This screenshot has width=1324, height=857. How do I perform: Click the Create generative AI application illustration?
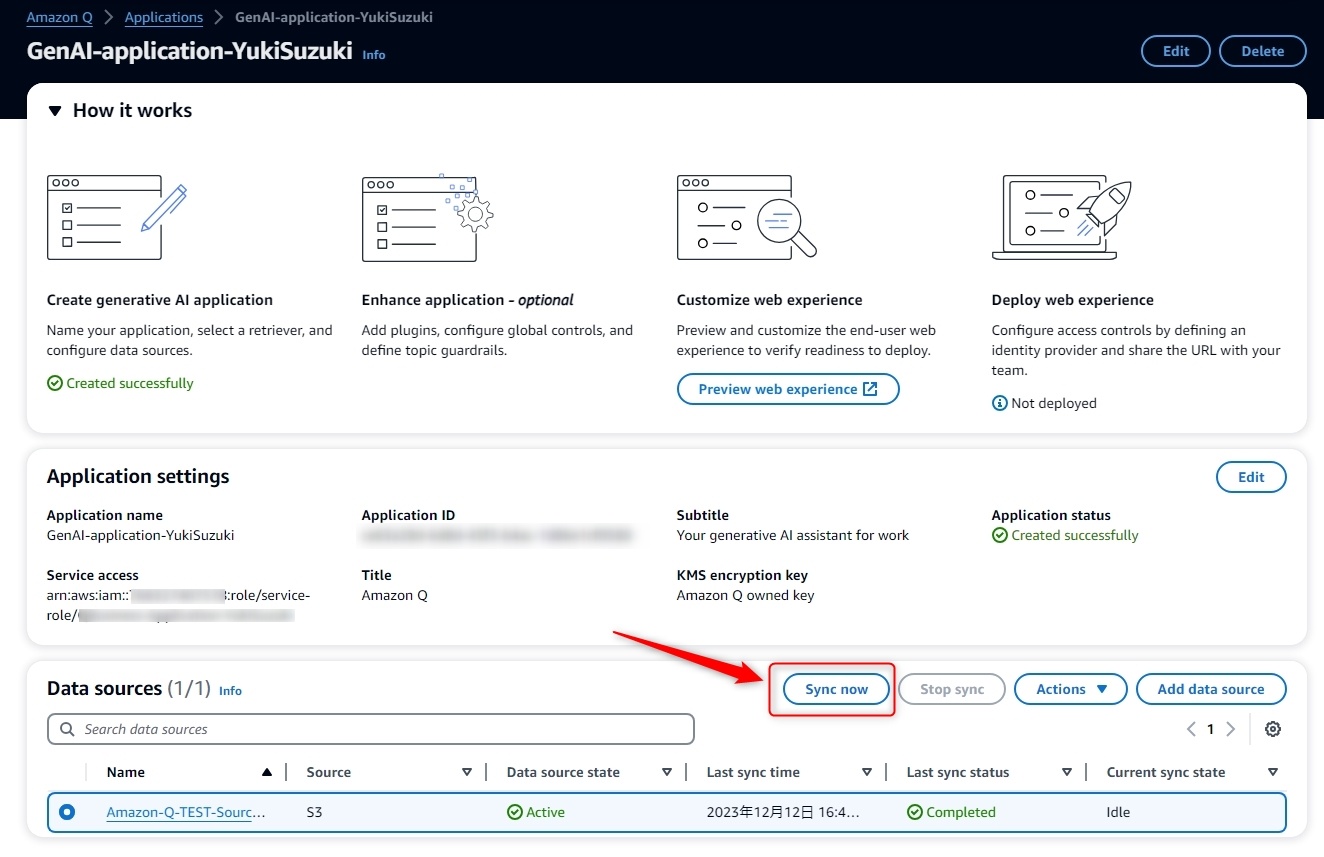[117, 217]
